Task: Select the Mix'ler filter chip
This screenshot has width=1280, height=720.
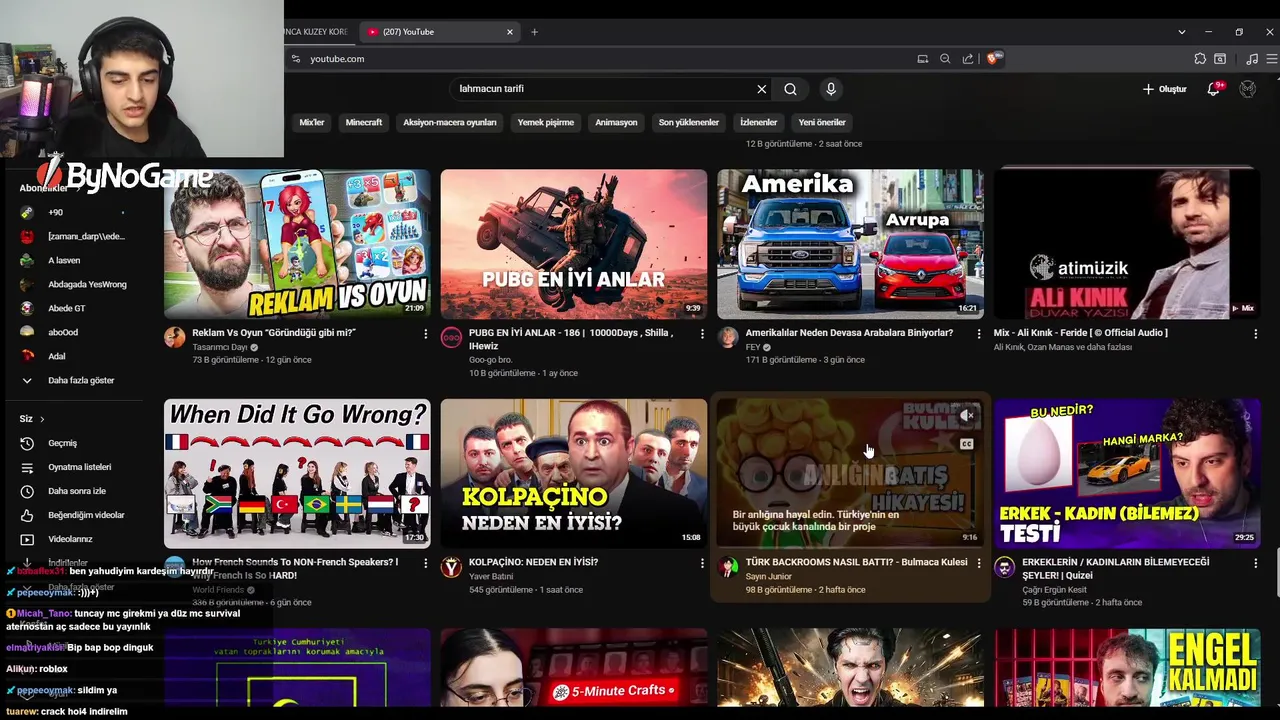Action: 312,122
